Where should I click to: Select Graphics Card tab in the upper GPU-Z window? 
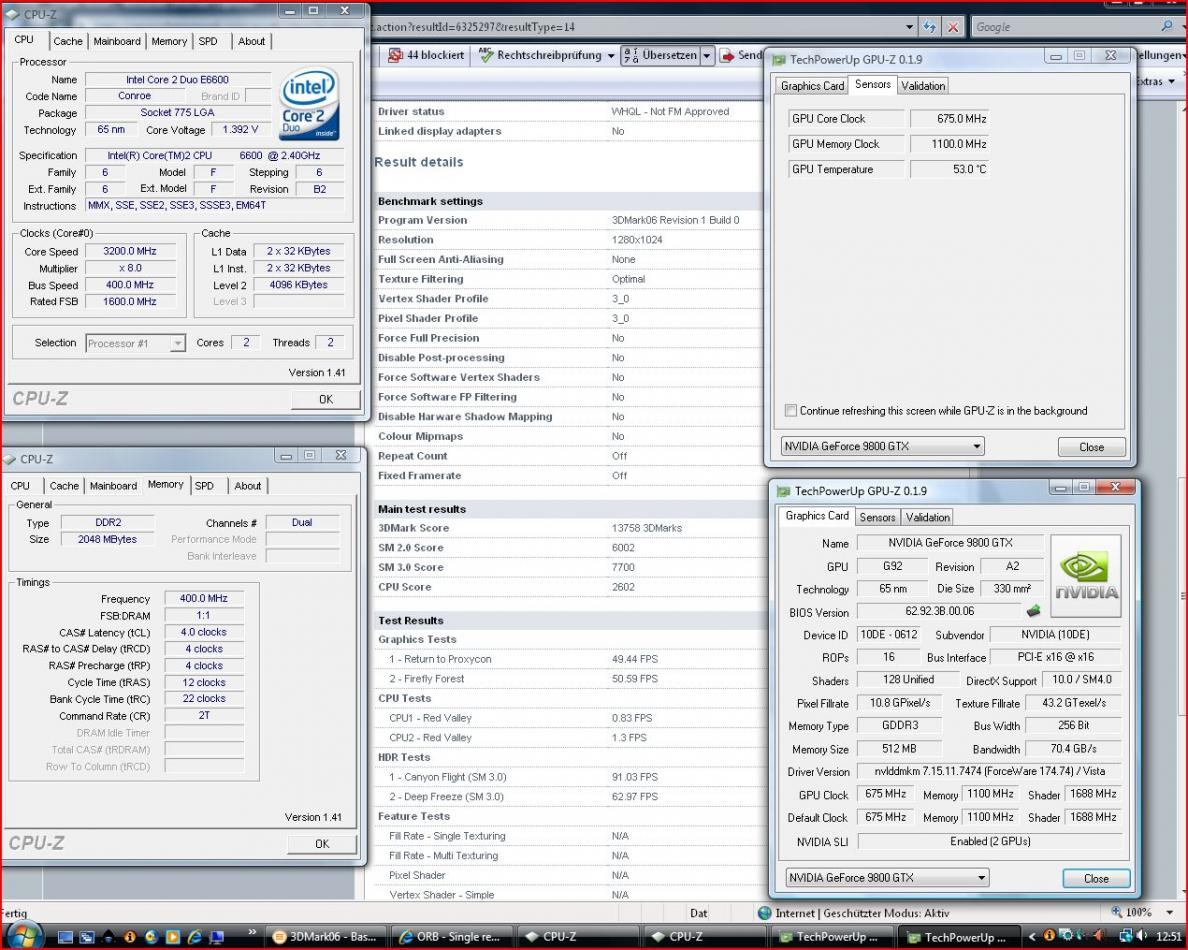812,86
